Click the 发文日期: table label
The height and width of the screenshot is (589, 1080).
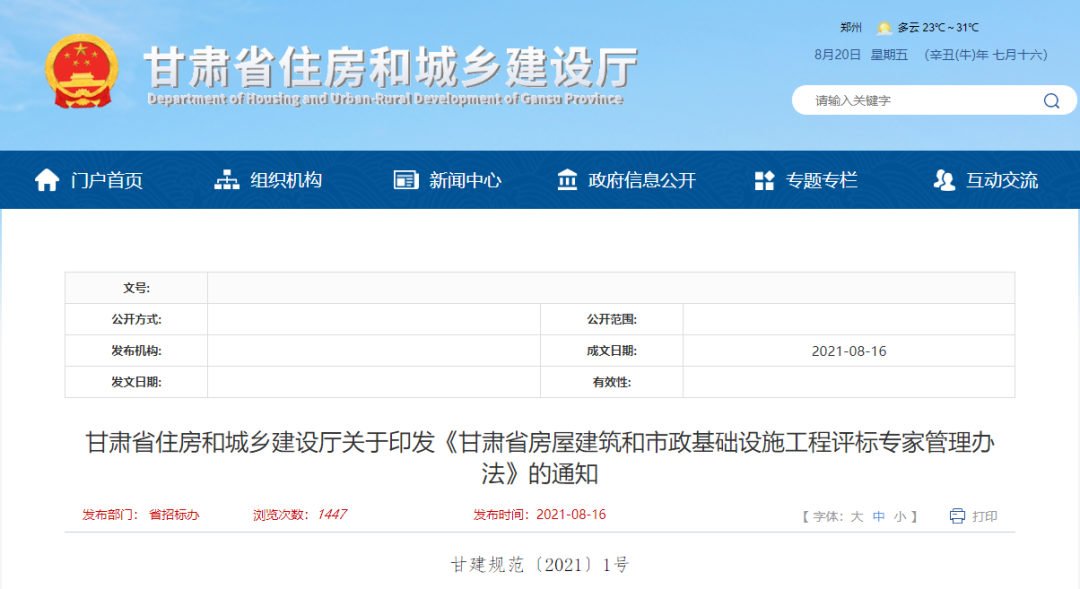(136, 382)
